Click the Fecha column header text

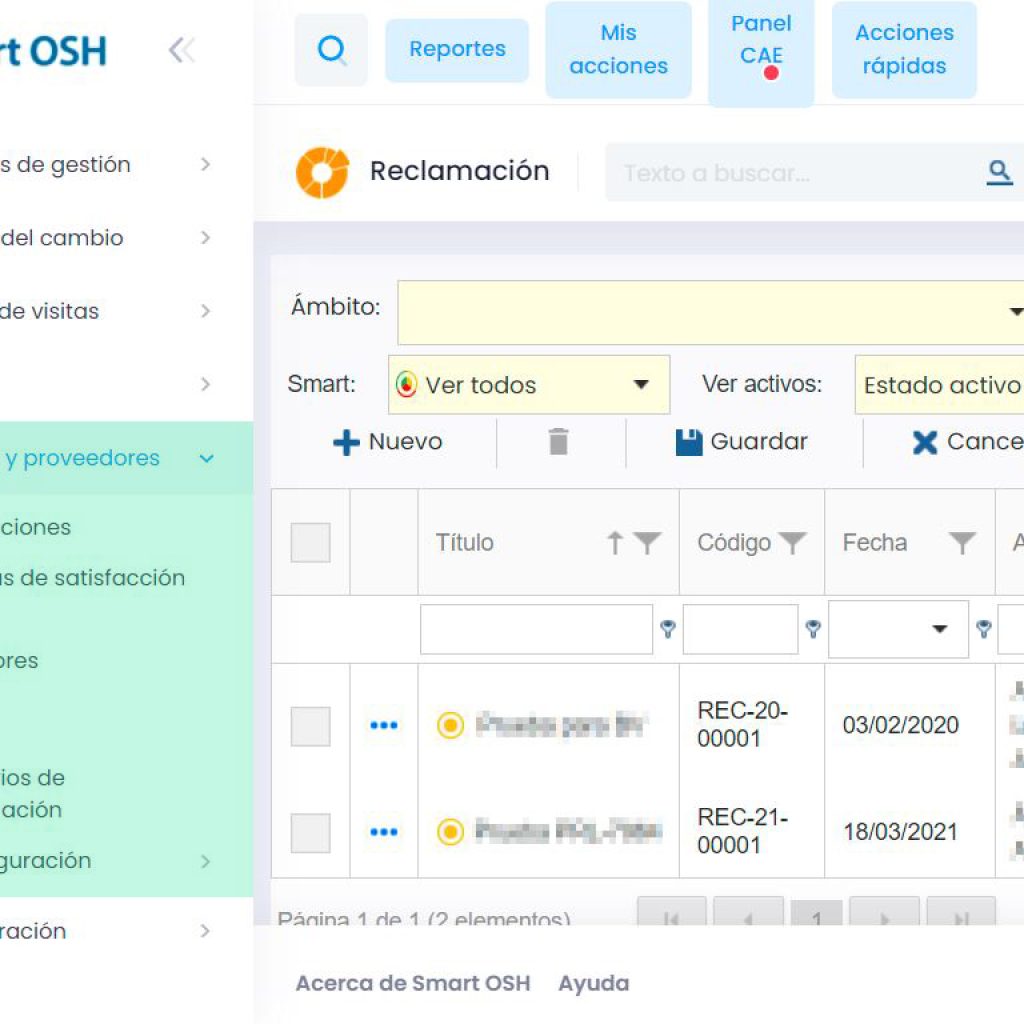pos(874,543)
